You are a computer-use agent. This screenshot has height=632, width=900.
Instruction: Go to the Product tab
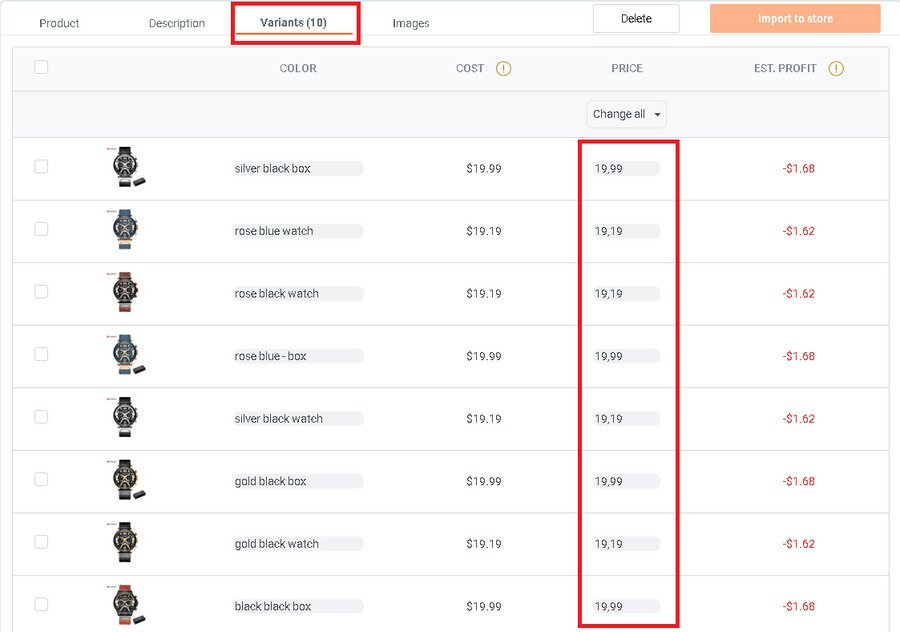pos(59,23)
